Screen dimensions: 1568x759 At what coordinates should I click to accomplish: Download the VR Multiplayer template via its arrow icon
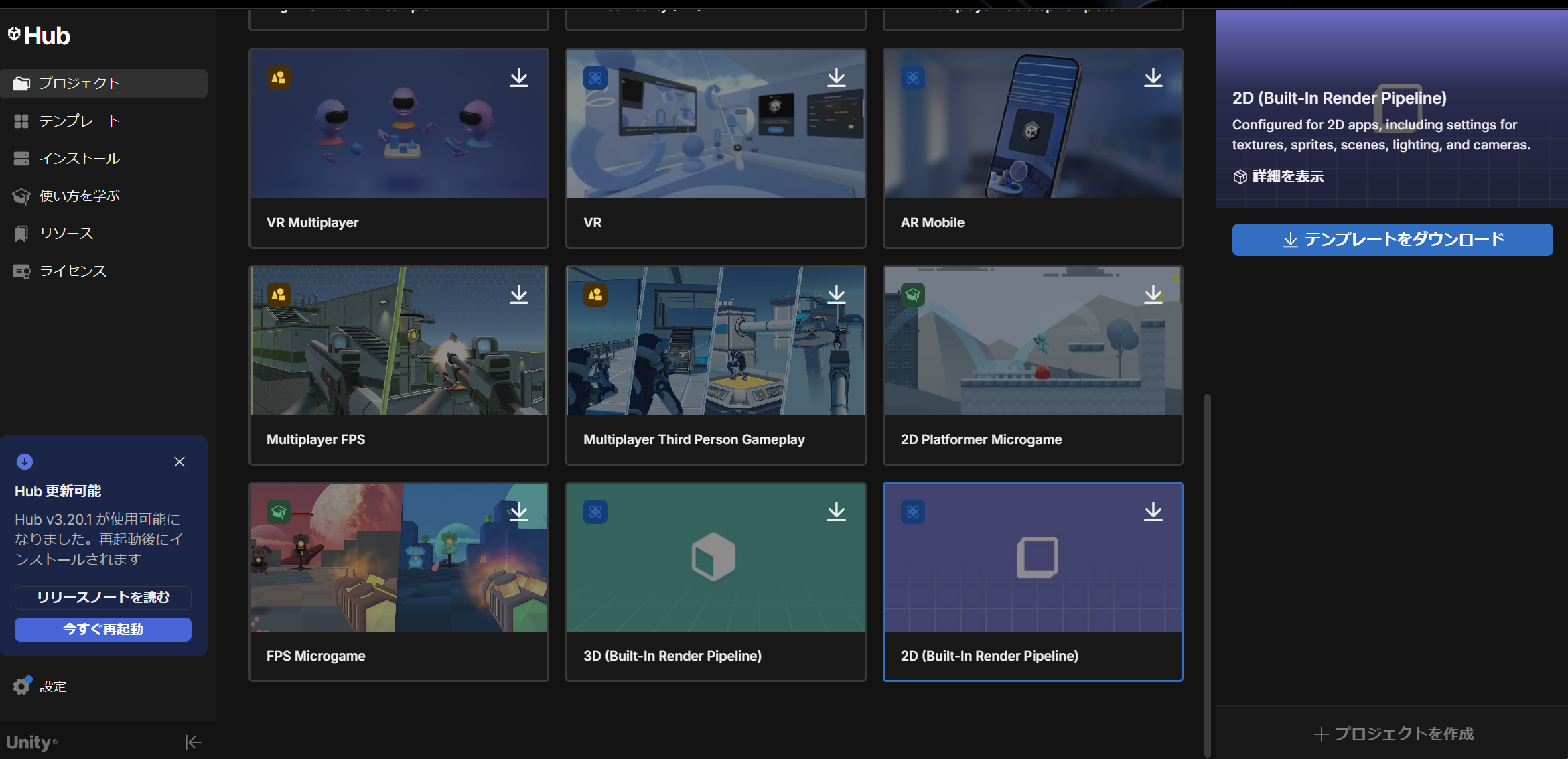519,78
